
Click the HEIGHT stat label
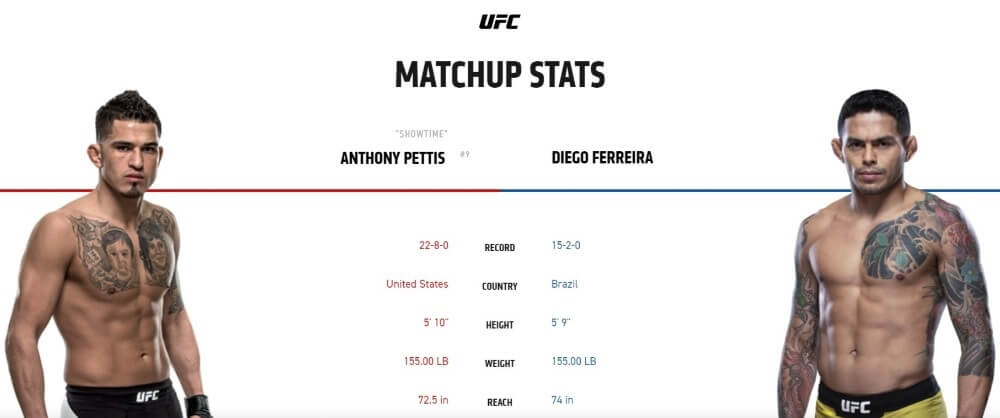(x=499, y=325)
